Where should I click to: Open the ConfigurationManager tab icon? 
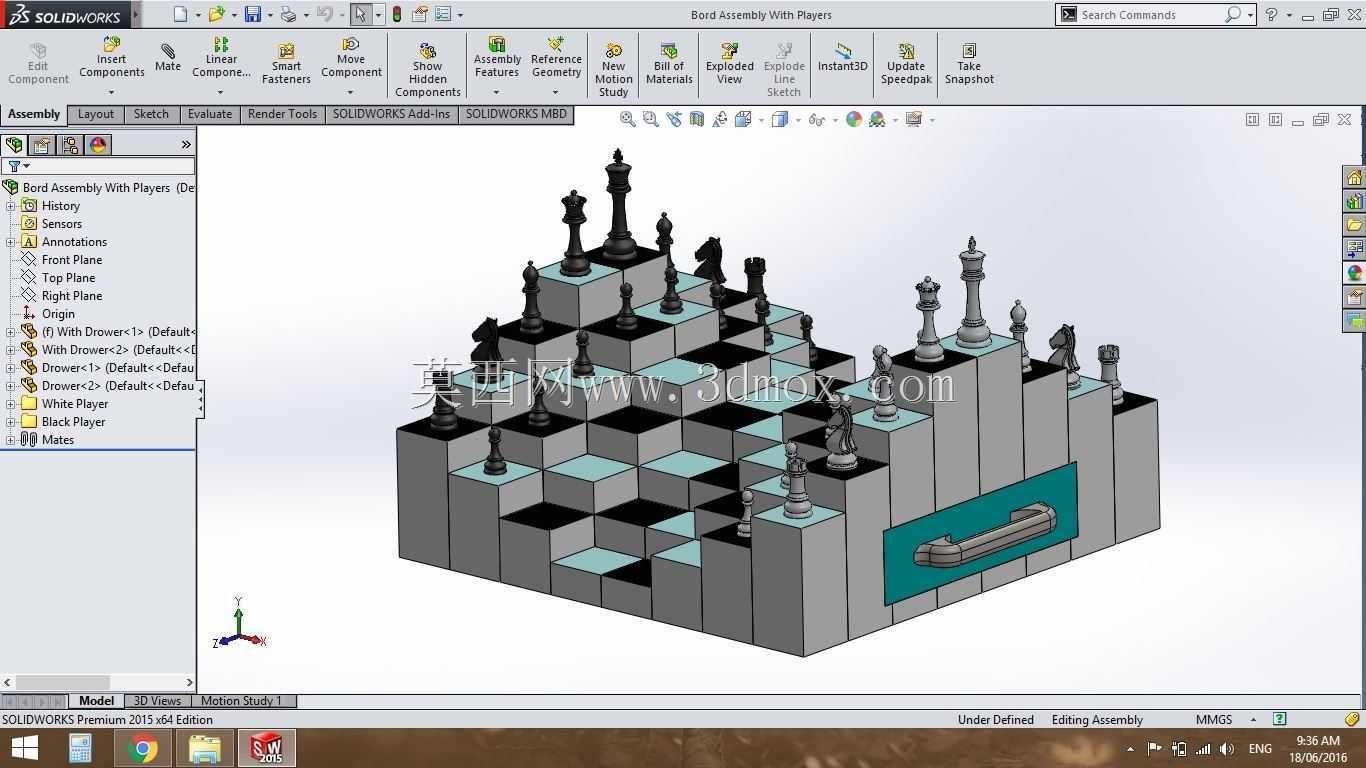(70, 145)
